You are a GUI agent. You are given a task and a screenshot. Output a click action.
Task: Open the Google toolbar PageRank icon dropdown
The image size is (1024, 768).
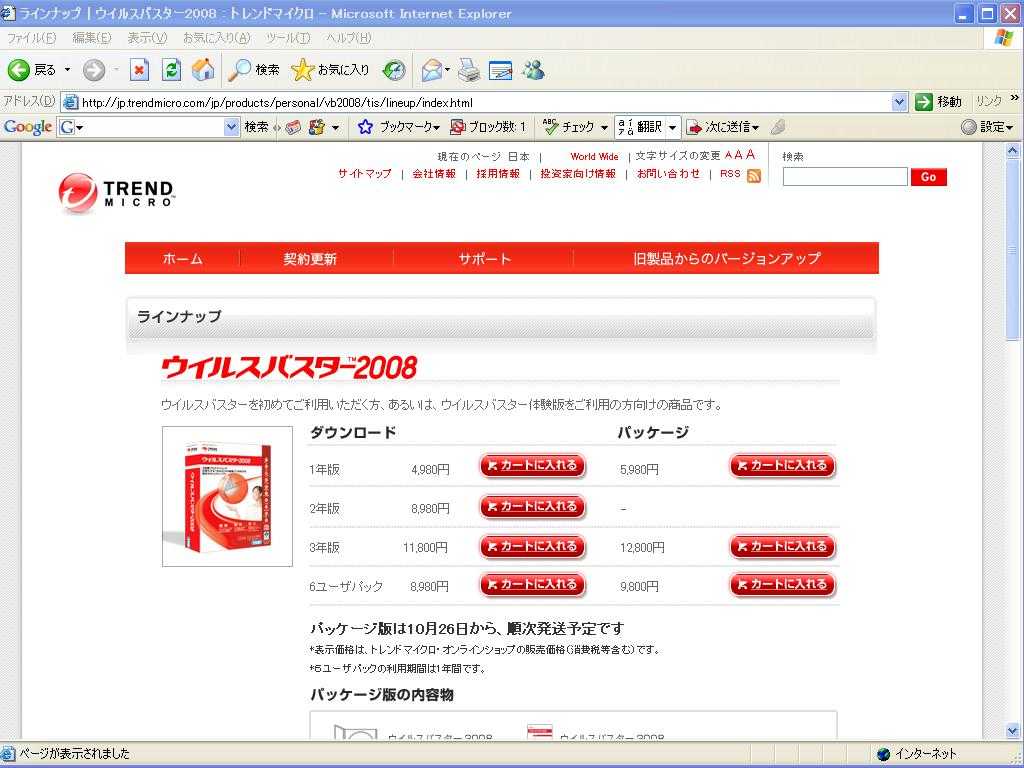pyautogui.click(x=335, y=127)
